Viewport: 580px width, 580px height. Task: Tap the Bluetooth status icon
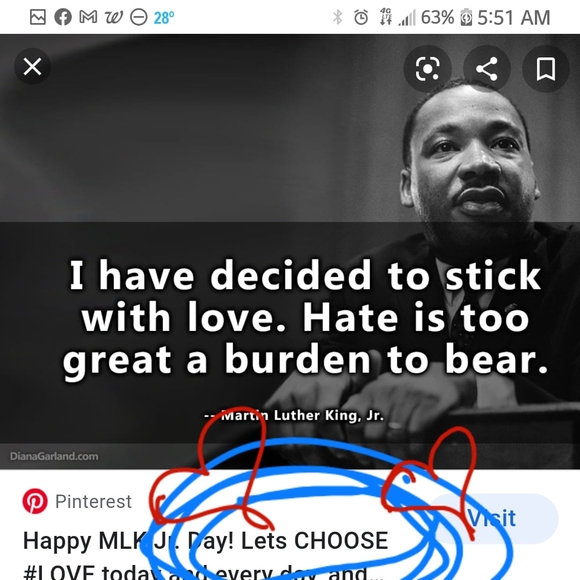pyautogui.click(x=337, y=17)
